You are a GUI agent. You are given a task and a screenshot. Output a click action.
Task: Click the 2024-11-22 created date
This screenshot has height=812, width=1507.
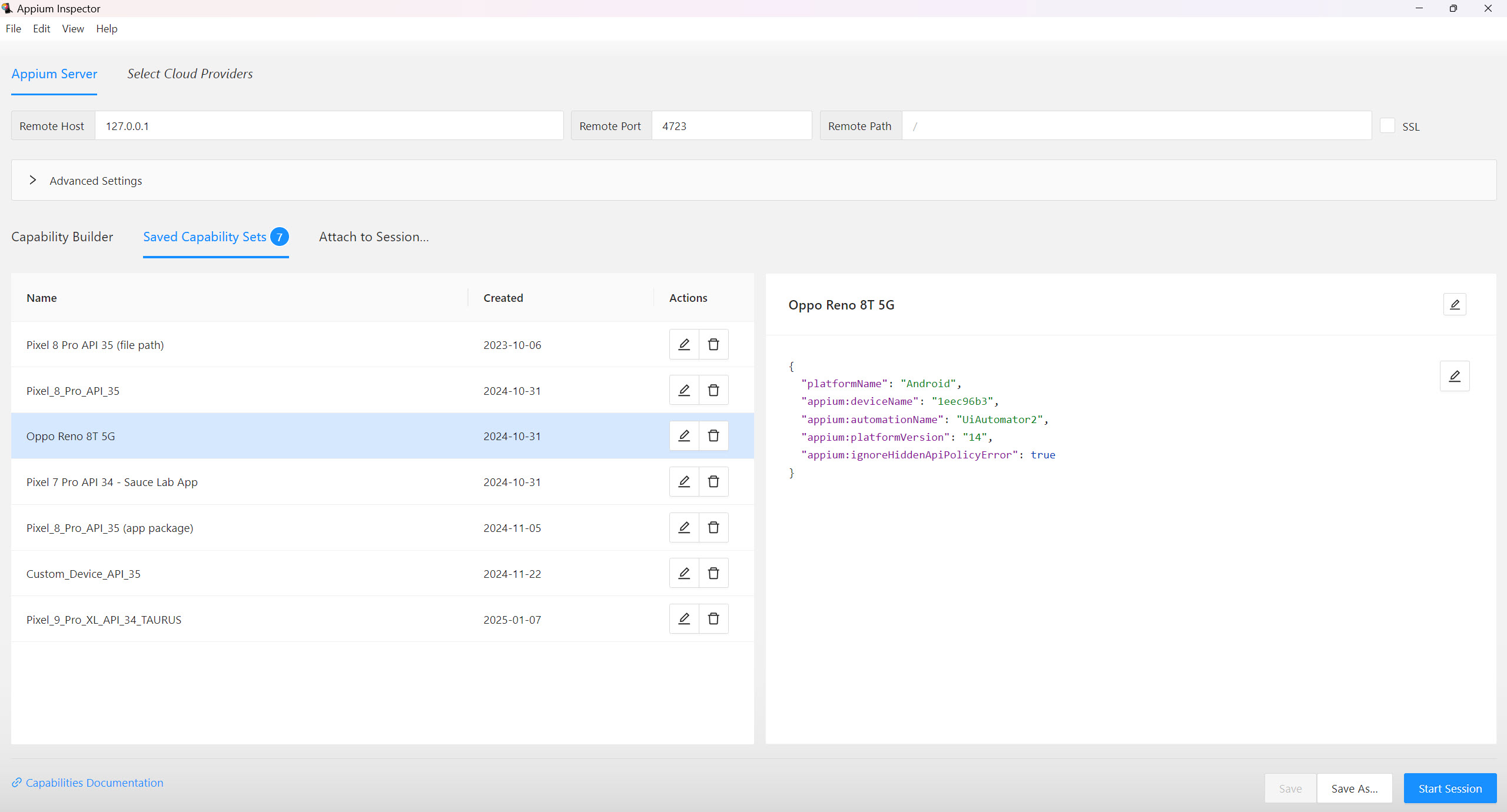512,574
